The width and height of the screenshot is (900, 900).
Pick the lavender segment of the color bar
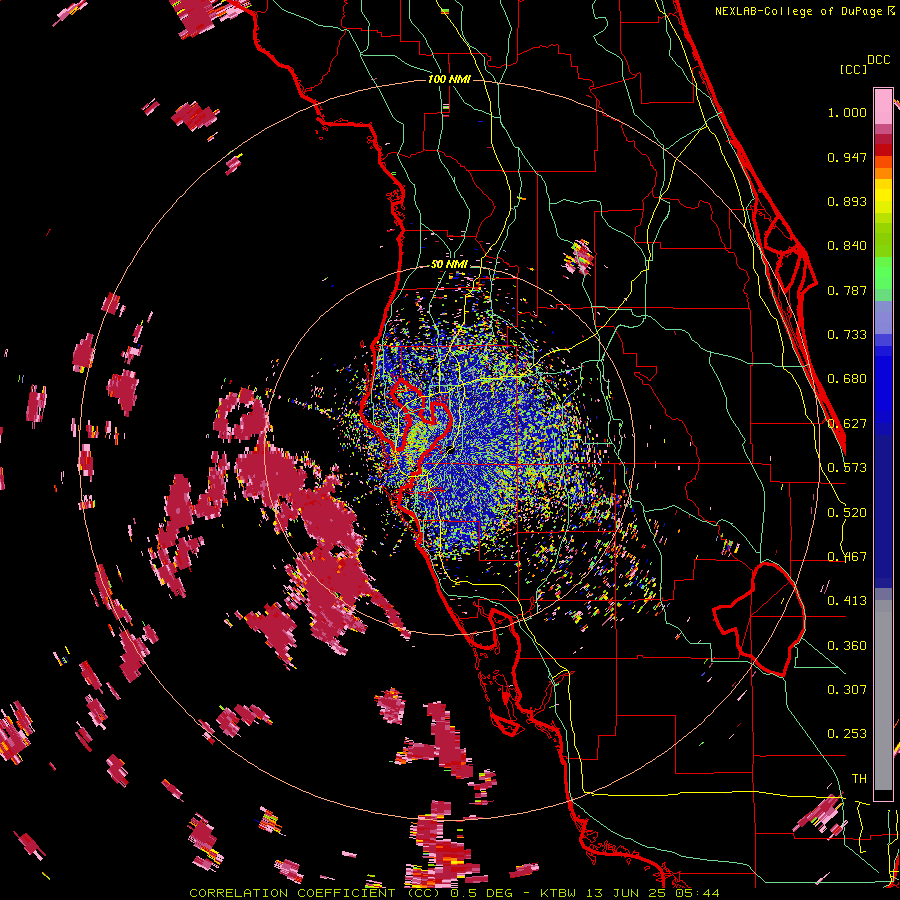point(883,317)
